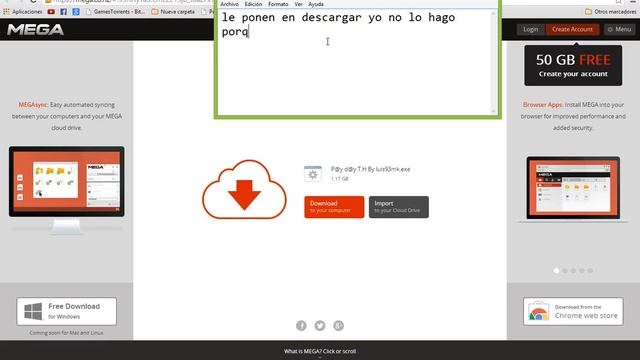640x360 pixels.
Task: Click the Free Download for Windows button
Action: tap(67, 311)
